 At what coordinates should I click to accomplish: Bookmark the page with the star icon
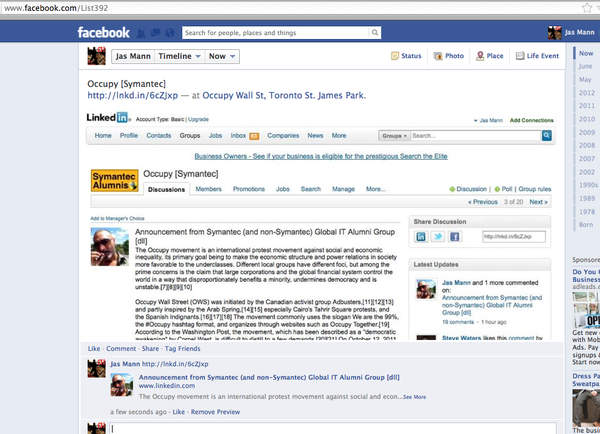pyautogui.click(x=587, y=8)
